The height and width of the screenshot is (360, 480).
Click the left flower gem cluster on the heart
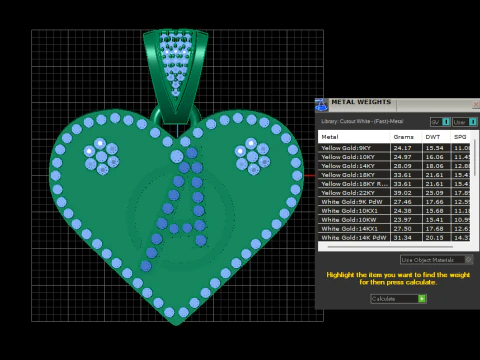coord(101,156)
